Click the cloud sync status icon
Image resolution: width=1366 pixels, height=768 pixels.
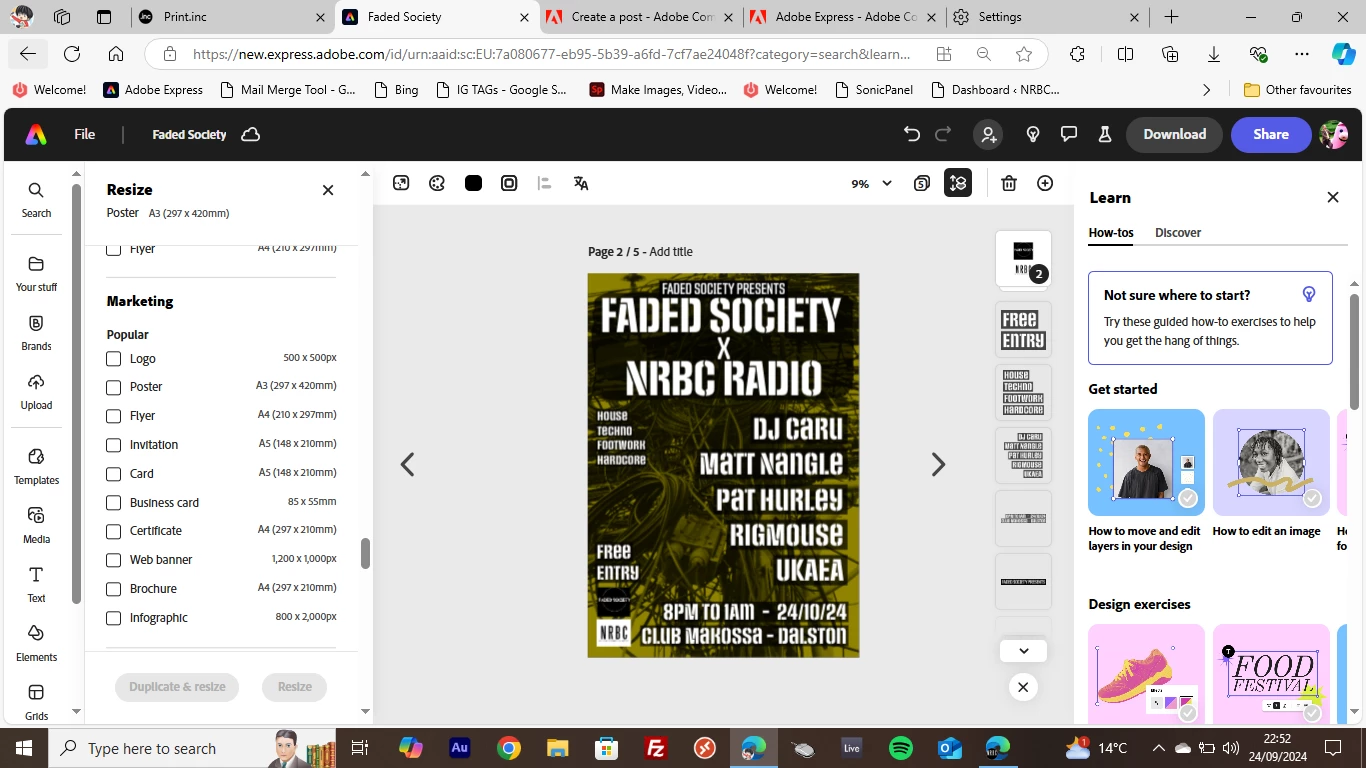251,134
